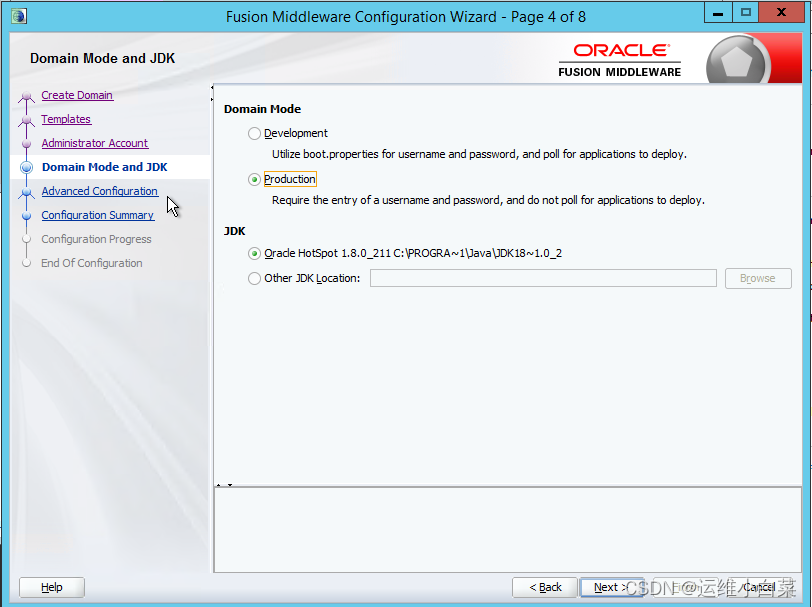Click the wizard application icon in title bar
This screenshot has height=607, width=812.
point(19,16)
